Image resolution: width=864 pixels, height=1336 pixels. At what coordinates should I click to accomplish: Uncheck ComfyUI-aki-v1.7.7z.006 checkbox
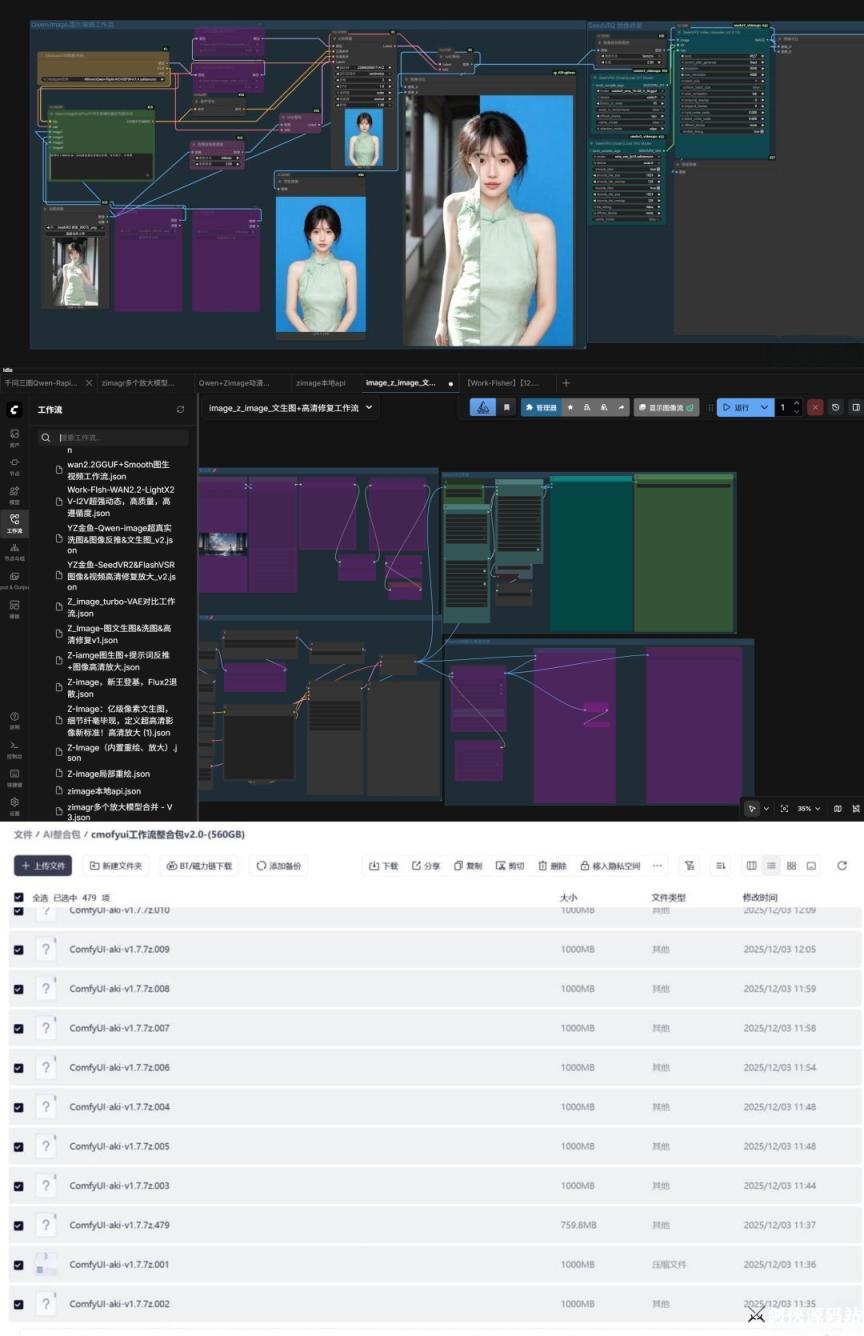tap(18, 1068)
